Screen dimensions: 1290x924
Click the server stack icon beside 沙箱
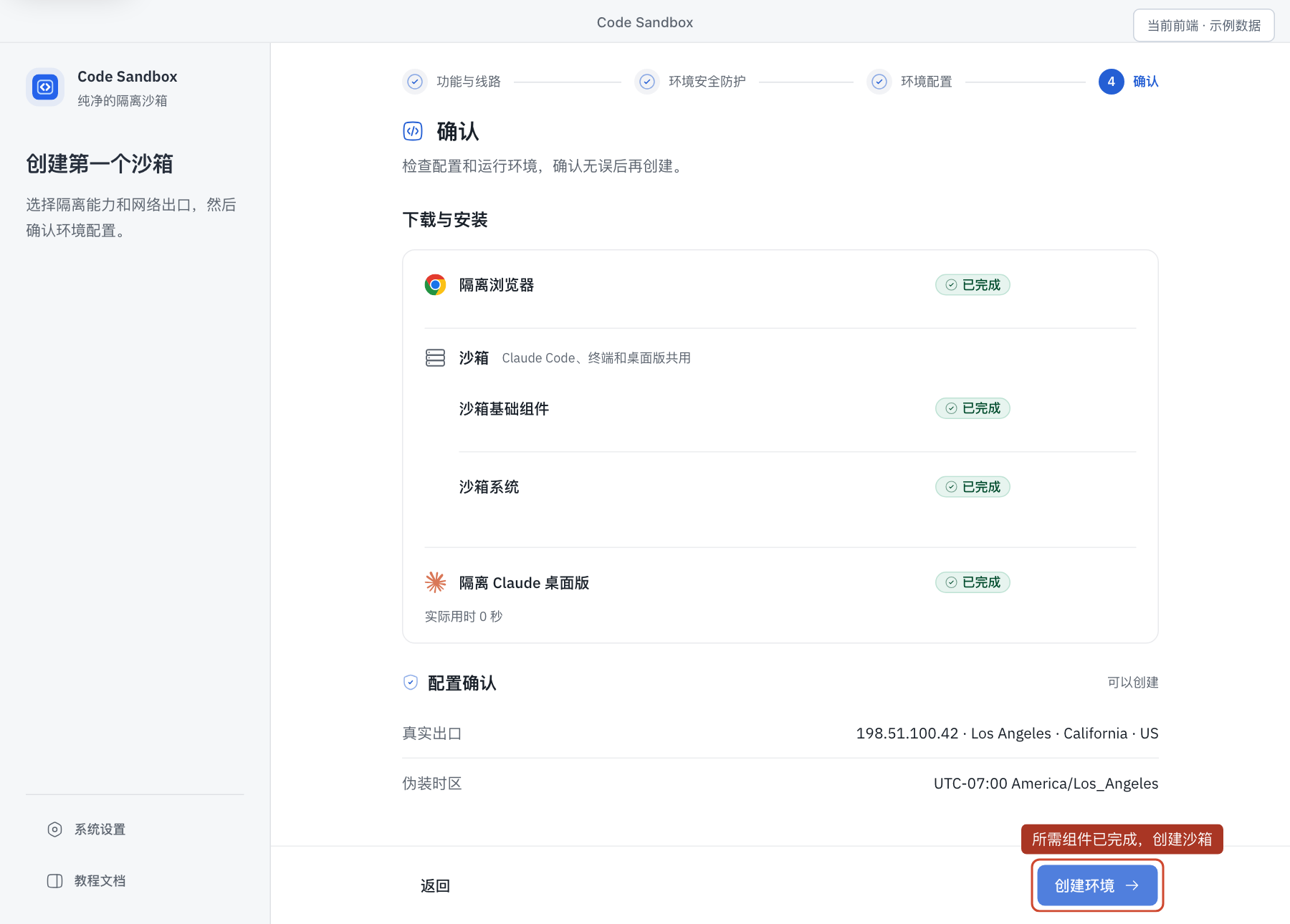[435, 357]
